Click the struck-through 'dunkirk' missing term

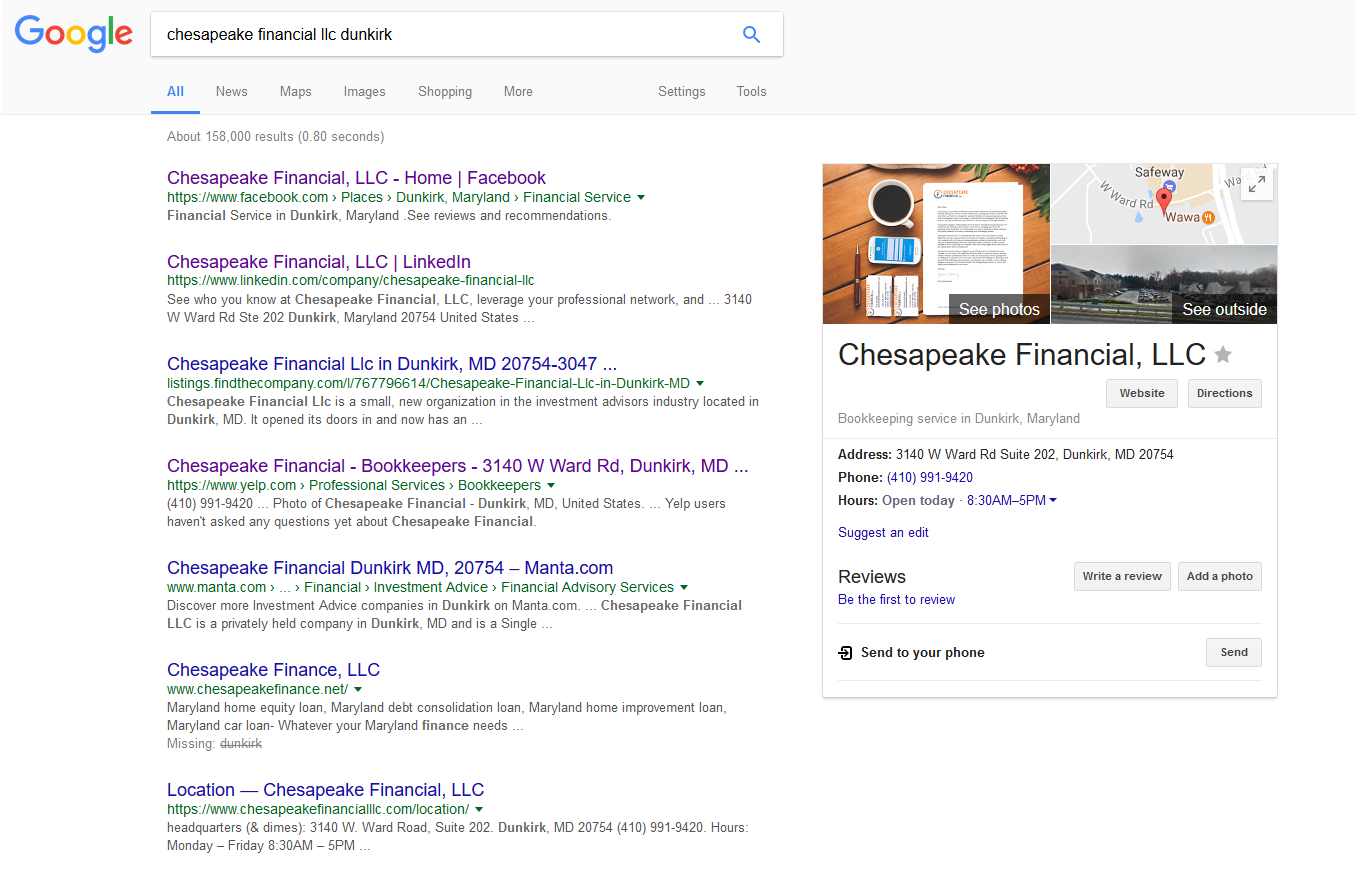coord(241,744)
